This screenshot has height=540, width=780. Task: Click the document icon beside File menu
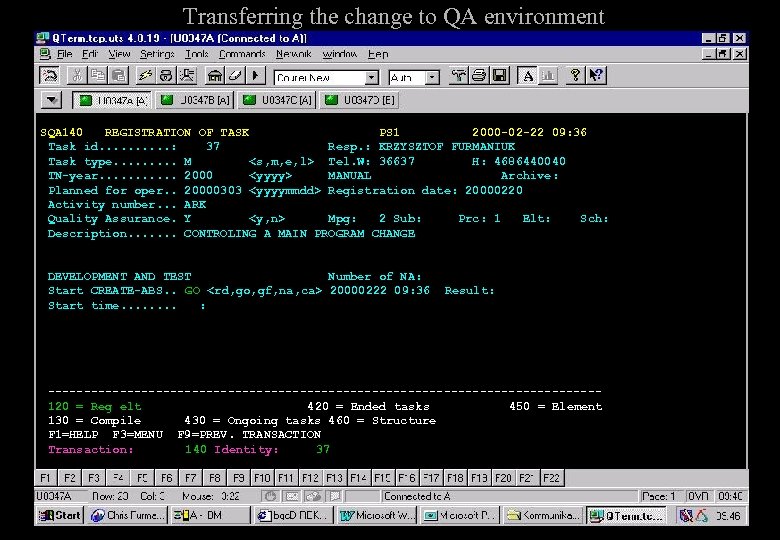click(x=45, y=54)
